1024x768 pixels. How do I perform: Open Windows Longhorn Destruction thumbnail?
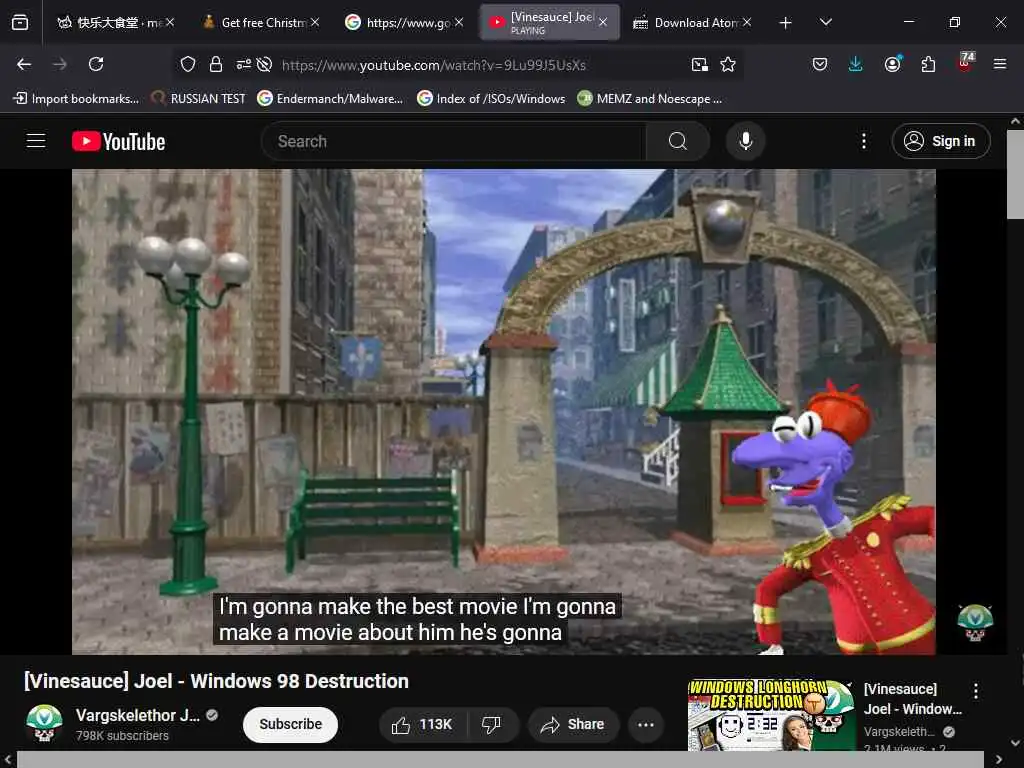coord(771,714)
